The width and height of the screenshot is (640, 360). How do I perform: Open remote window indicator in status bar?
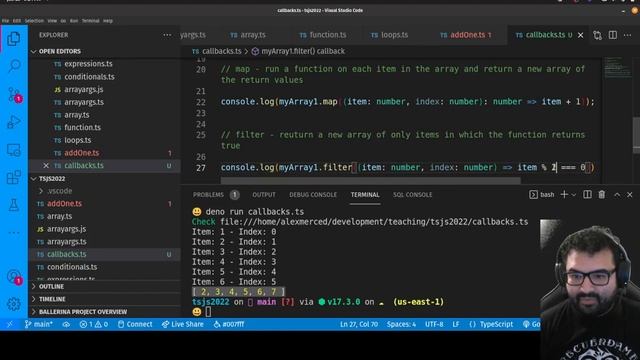coord(10,324)
